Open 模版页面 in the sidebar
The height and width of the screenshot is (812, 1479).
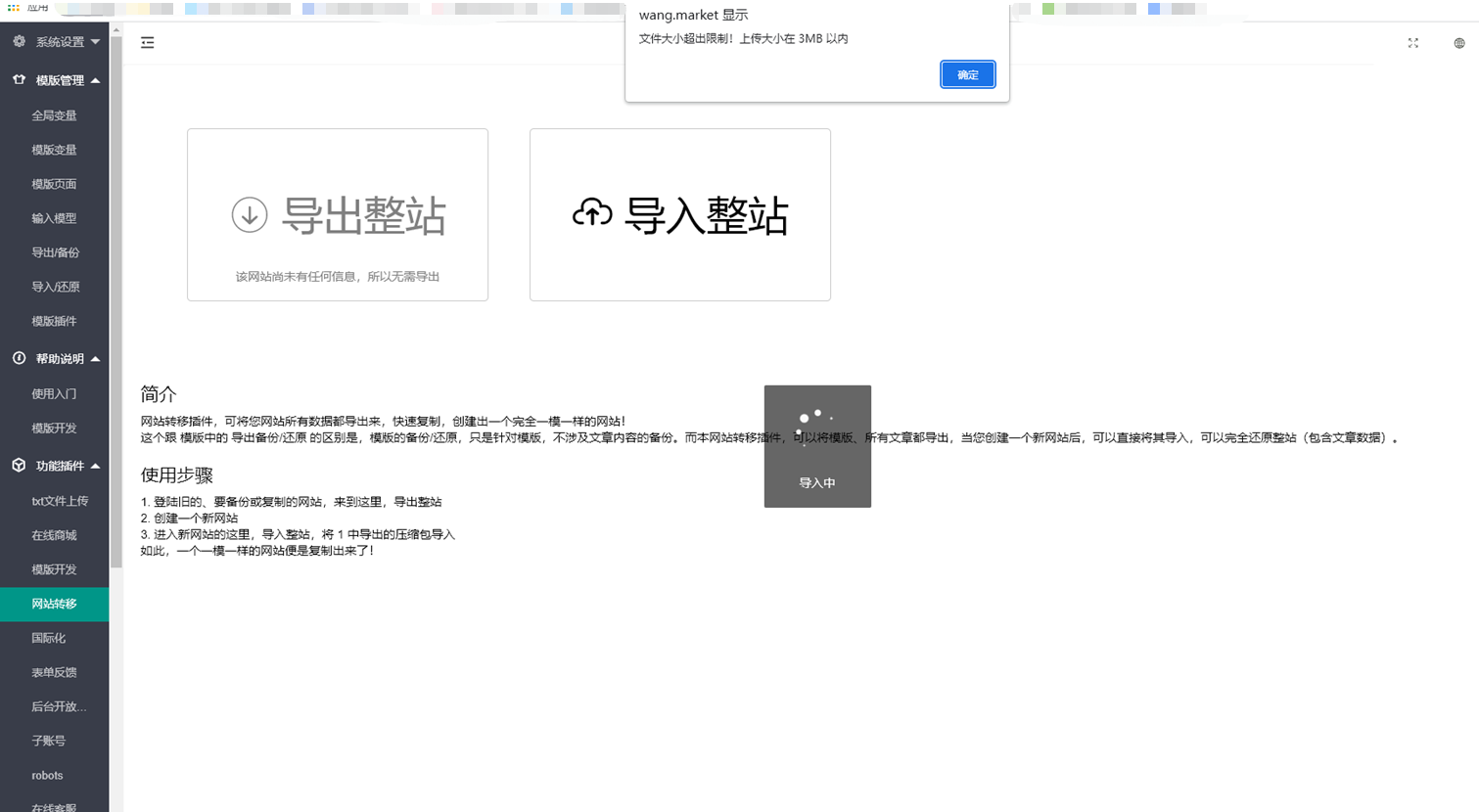[54, 184]
